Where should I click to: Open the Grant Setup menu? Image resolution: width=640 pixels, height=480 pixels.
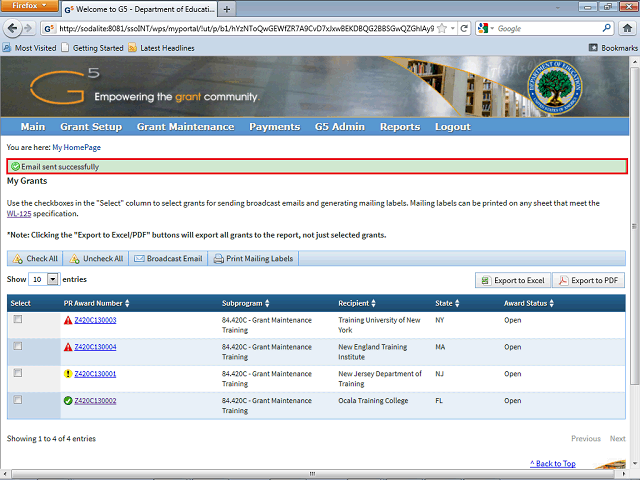pos(91,127)
